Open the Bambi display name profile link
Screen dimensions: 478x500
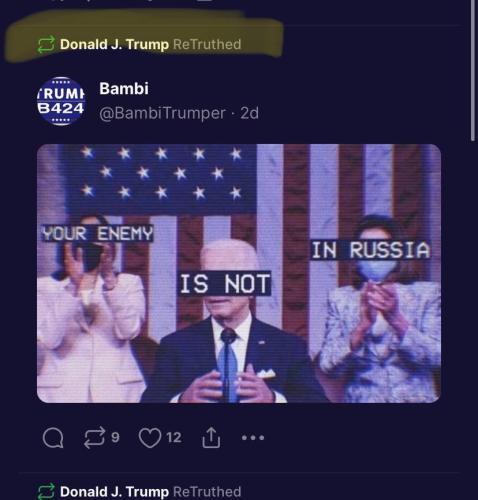point(124,89)
